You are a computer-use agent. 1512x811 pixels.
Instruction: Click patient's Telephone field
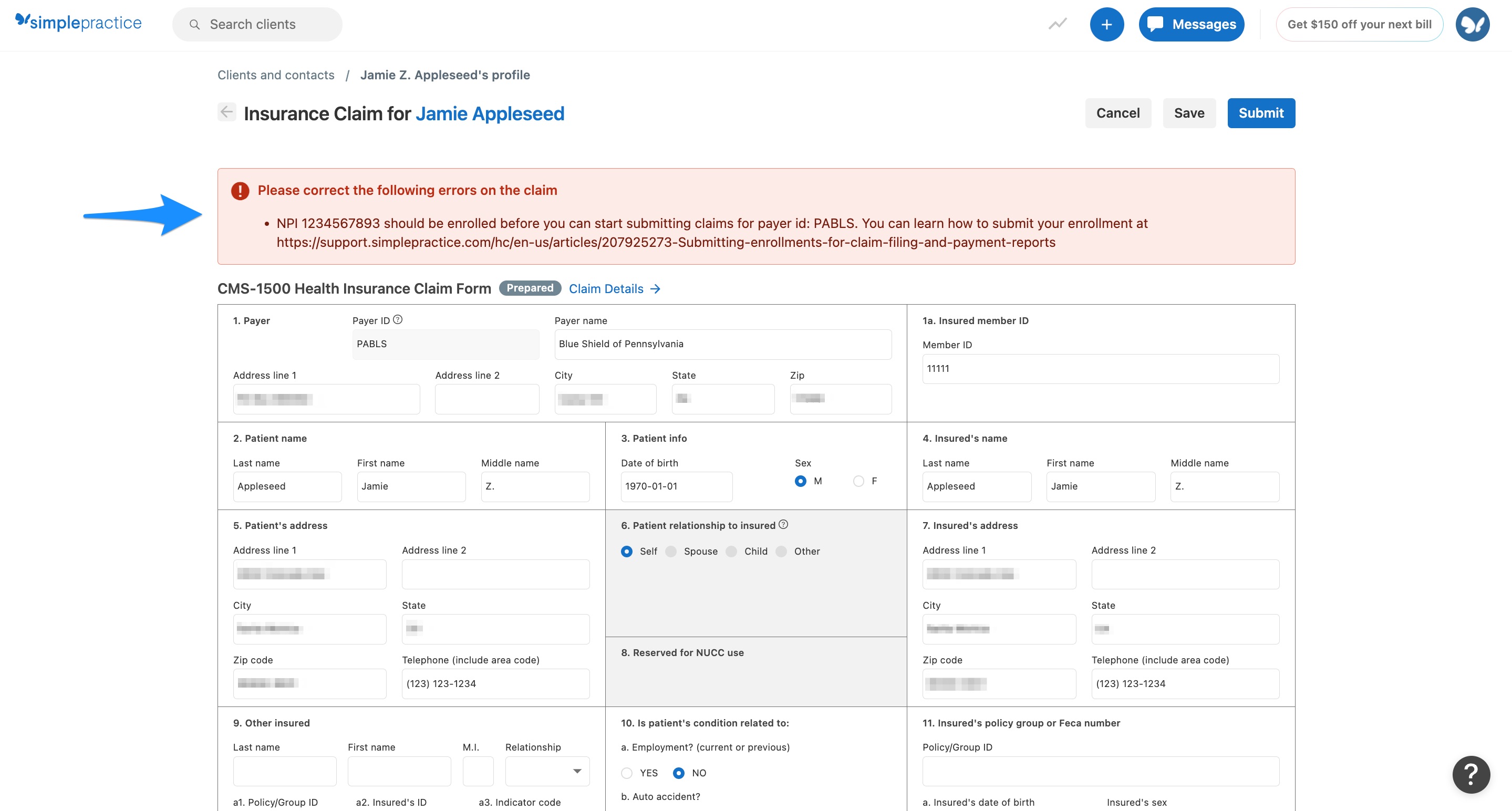[495, 684]
